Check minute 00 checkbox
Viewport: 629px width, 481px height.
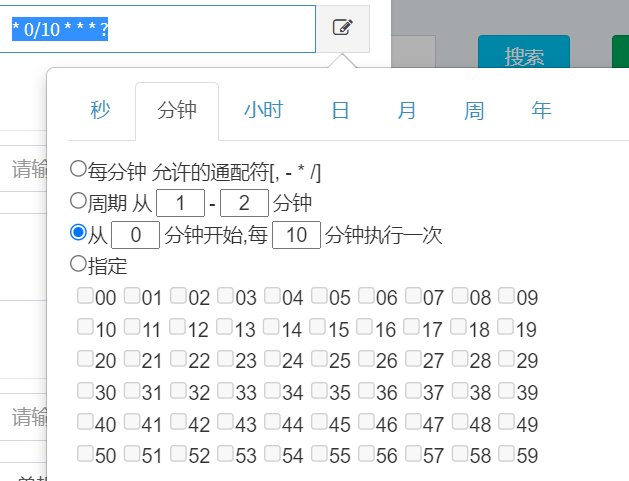click(x=85, y=296)
